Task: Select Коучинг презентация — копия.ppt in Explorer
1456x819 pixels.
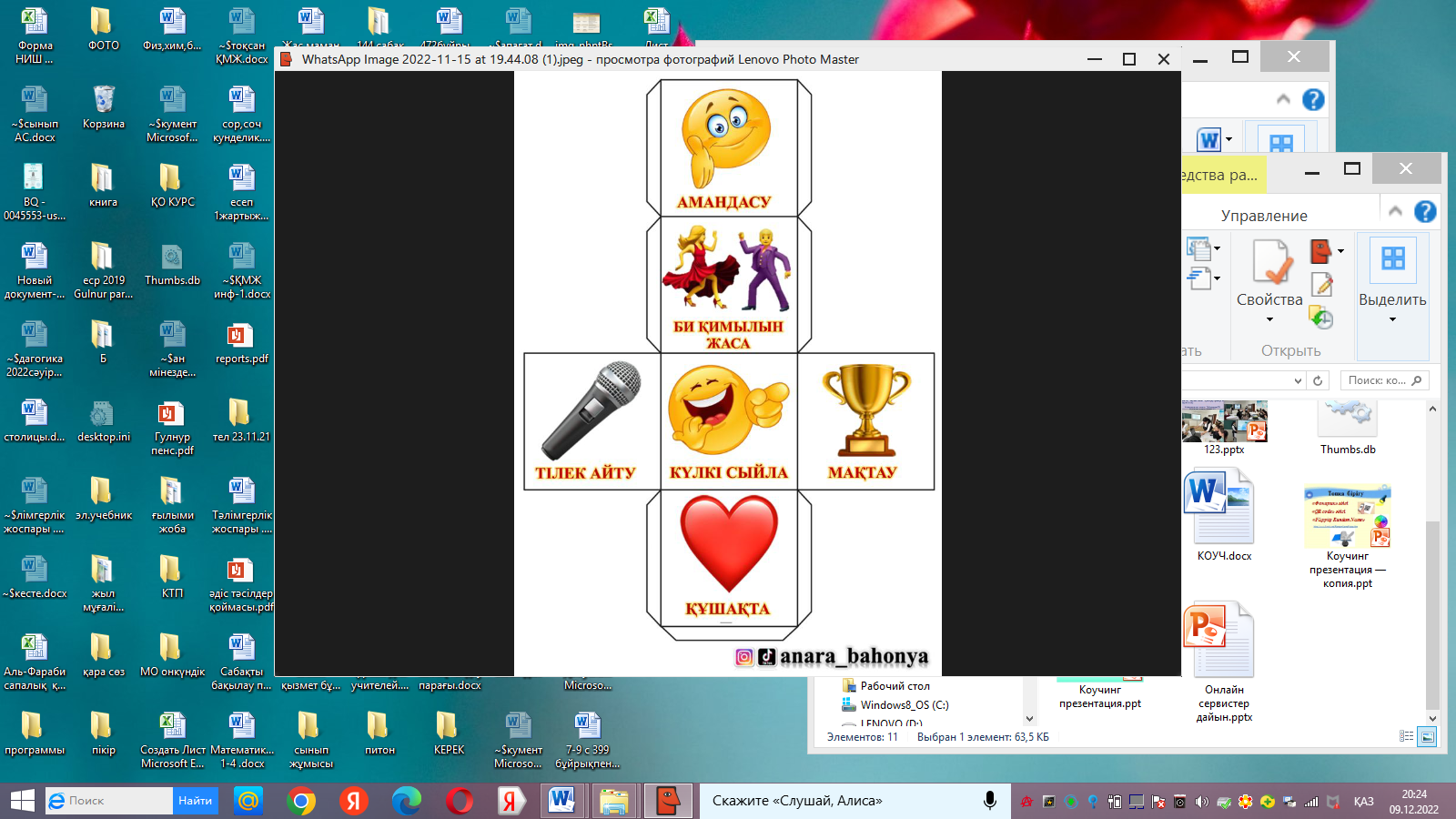Action: coord(1348,537)
